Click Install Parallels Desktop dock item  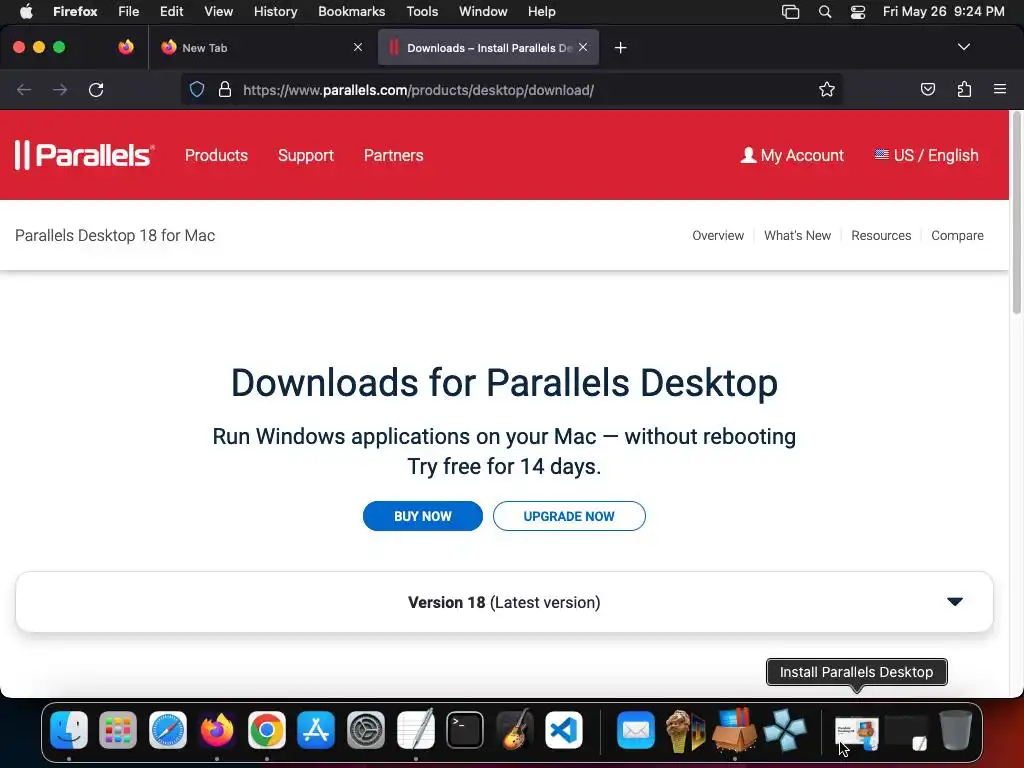click(857, 731)
